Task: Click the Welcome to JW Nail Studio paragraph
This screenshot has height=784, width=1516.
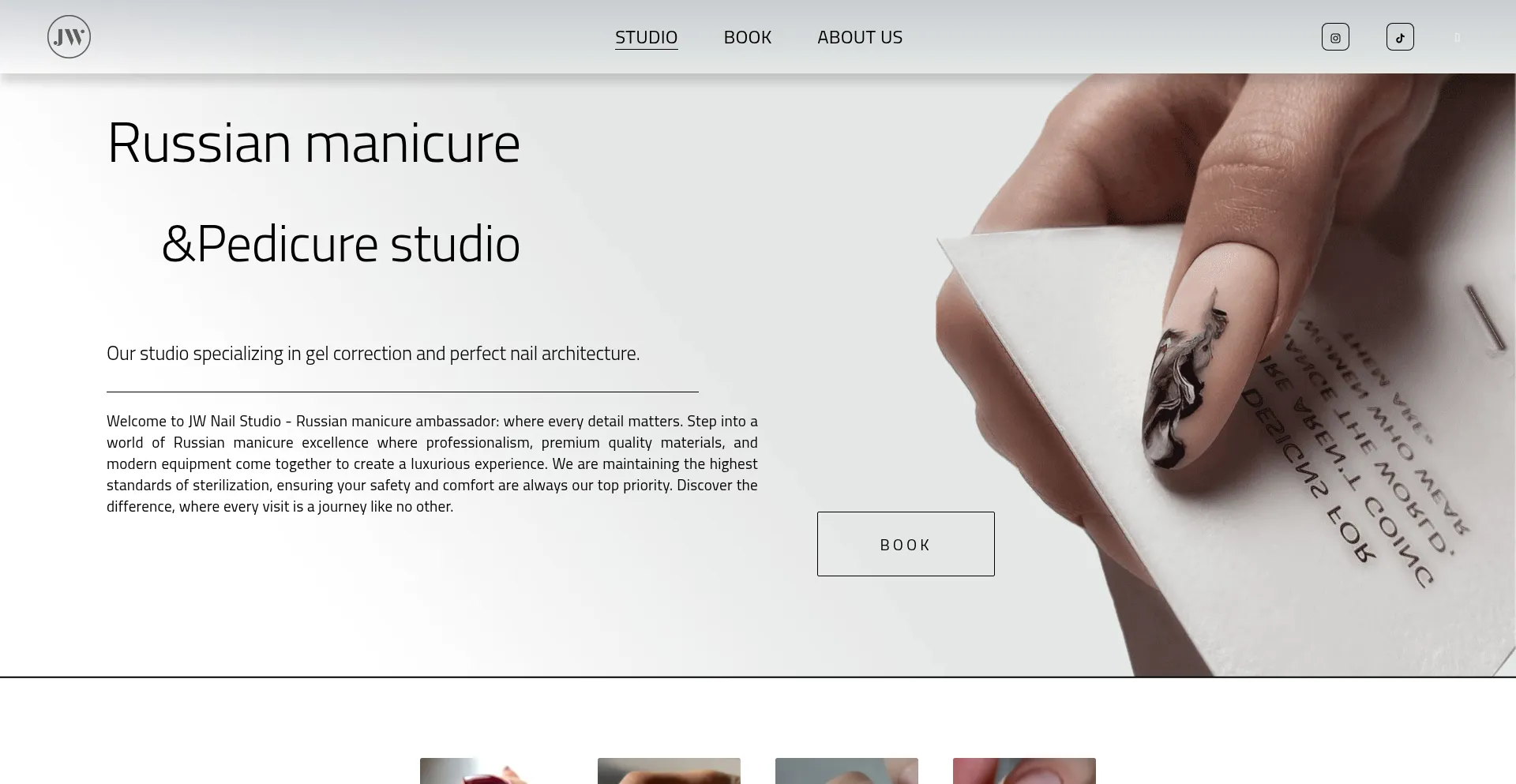Action: tap(432, 463)
